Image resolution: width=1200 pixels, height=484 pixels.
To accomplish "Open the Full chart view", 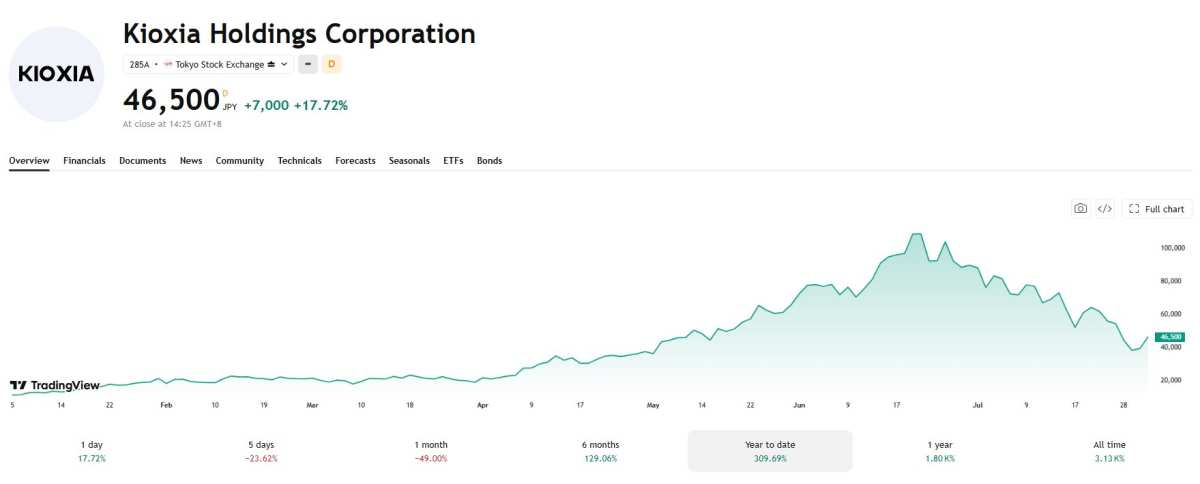I will pyautogui.click(x=1157, y=209).
